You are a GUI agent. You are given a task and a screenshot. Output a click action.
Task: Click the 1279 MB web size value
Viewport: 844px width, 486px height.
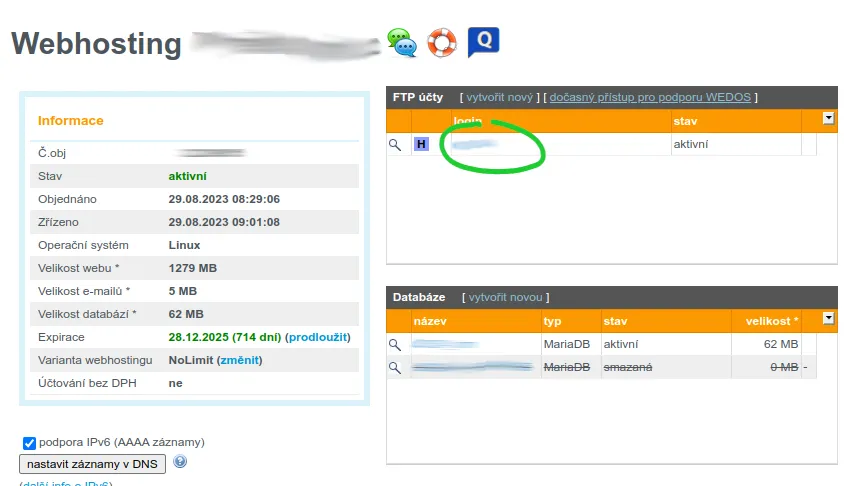pos(193,269)
